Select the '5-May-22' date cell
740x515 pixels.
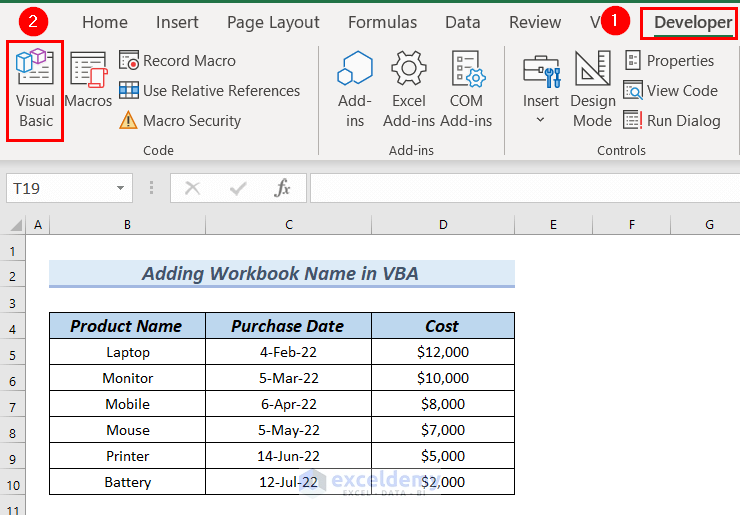pos(288,430)
